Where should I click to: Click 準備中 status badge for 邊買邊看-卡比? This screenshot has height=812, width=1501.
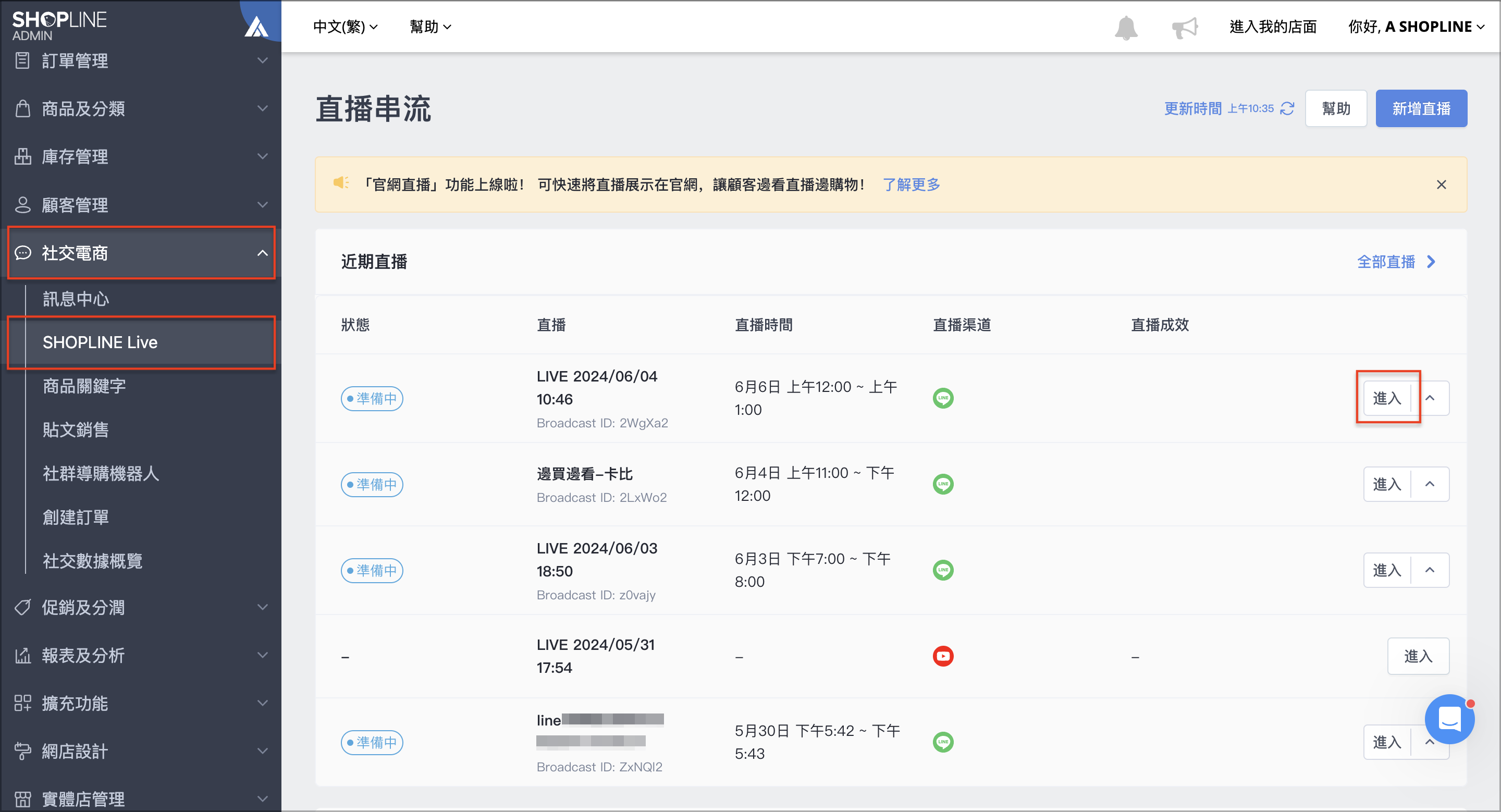[x=372, y=484]
